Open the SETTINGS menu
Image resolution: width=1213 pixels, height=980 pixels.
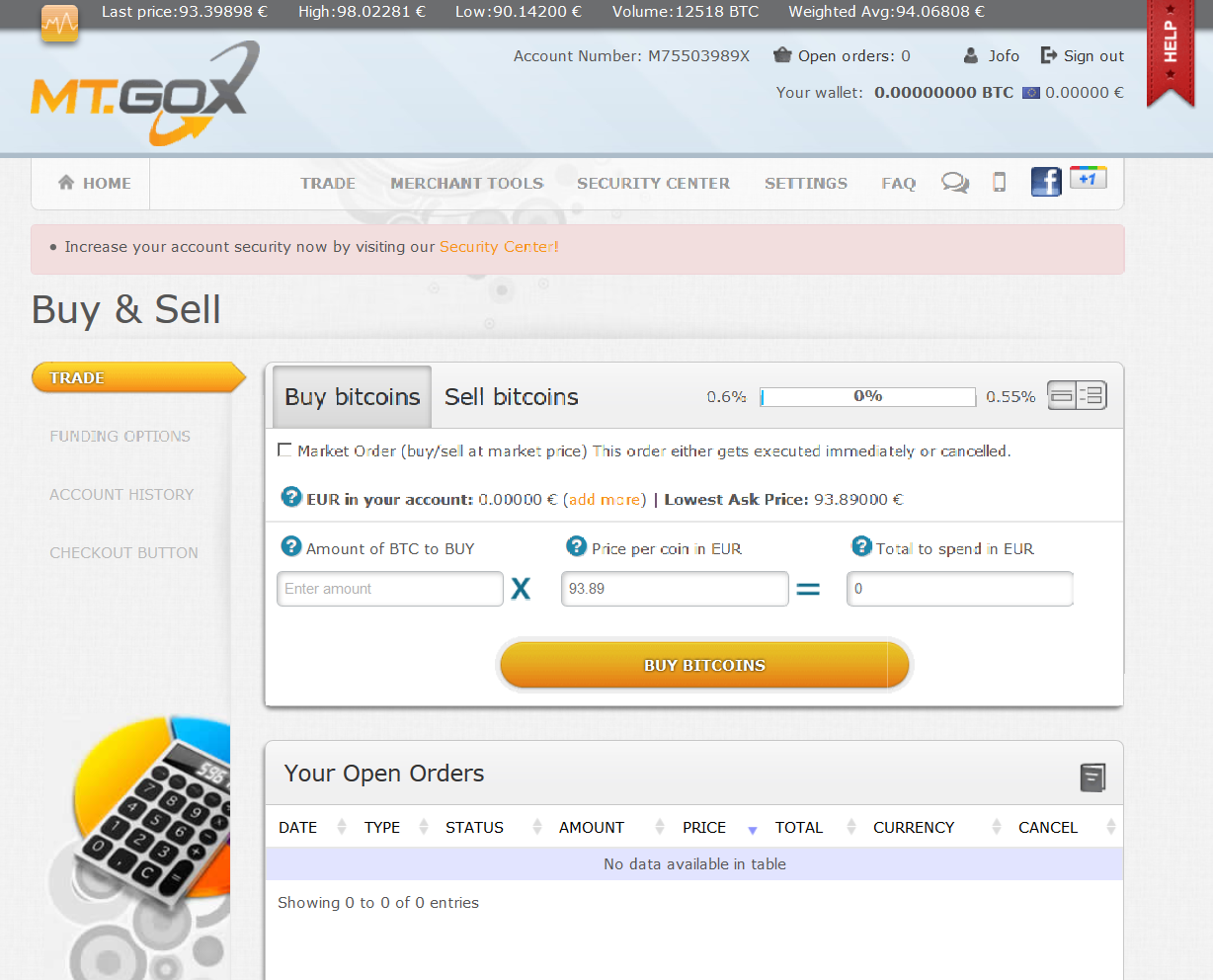pos(806,184)
